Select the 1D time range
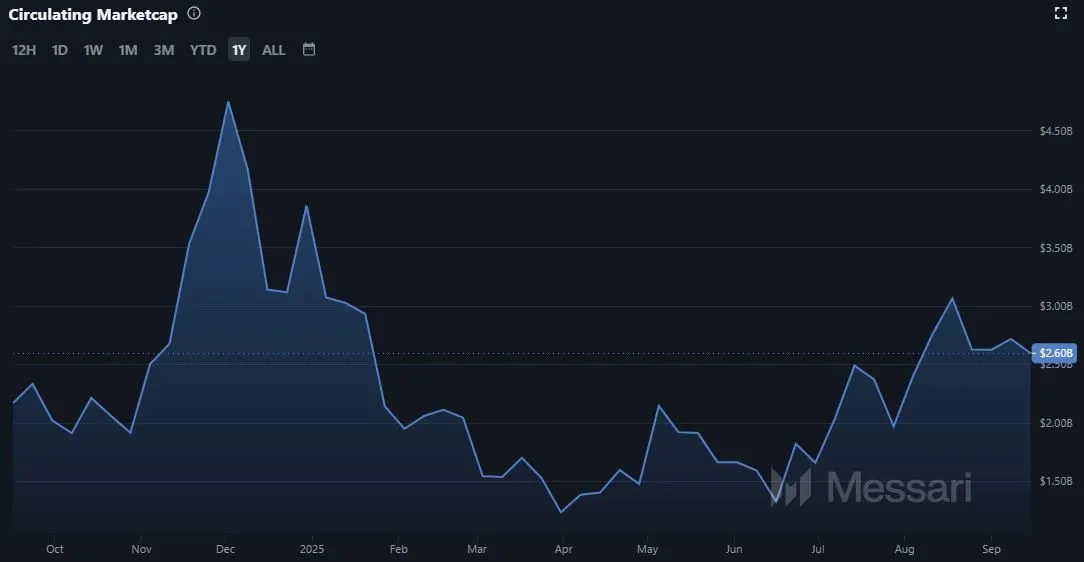 tap(60, 50)
